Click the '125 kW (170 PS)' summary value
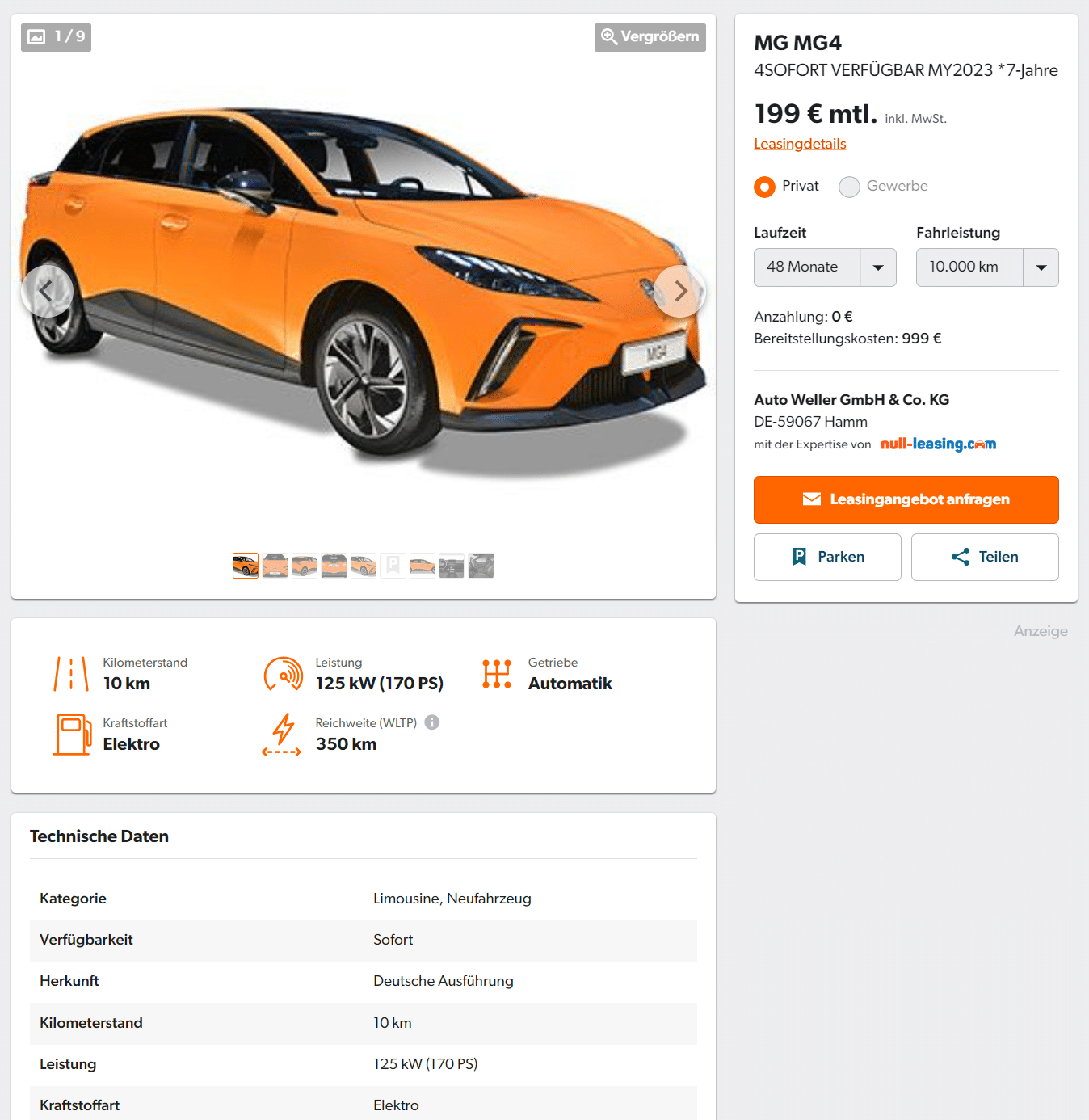1089x1120 pixels. (380, 684)
